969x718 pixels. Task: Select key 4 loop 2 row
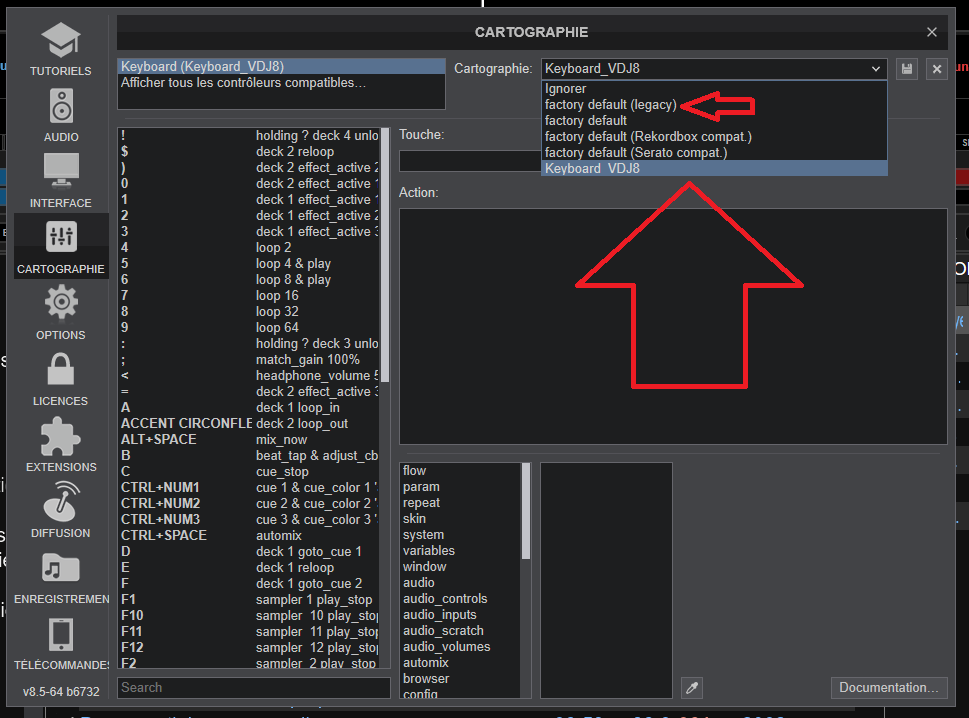[x=249, y=247]
